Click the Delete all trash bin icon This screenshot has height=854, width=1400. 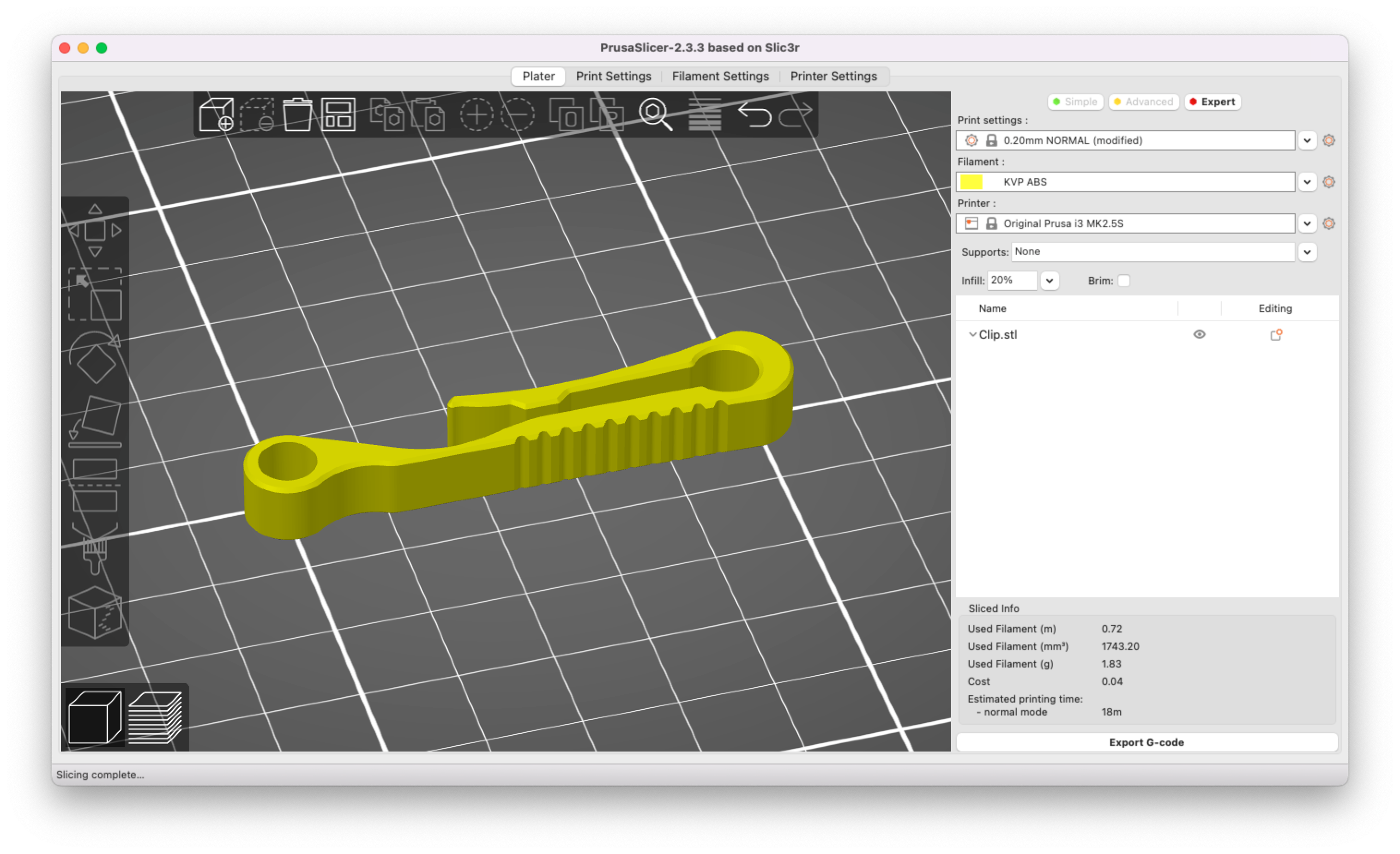click(298, 114)
